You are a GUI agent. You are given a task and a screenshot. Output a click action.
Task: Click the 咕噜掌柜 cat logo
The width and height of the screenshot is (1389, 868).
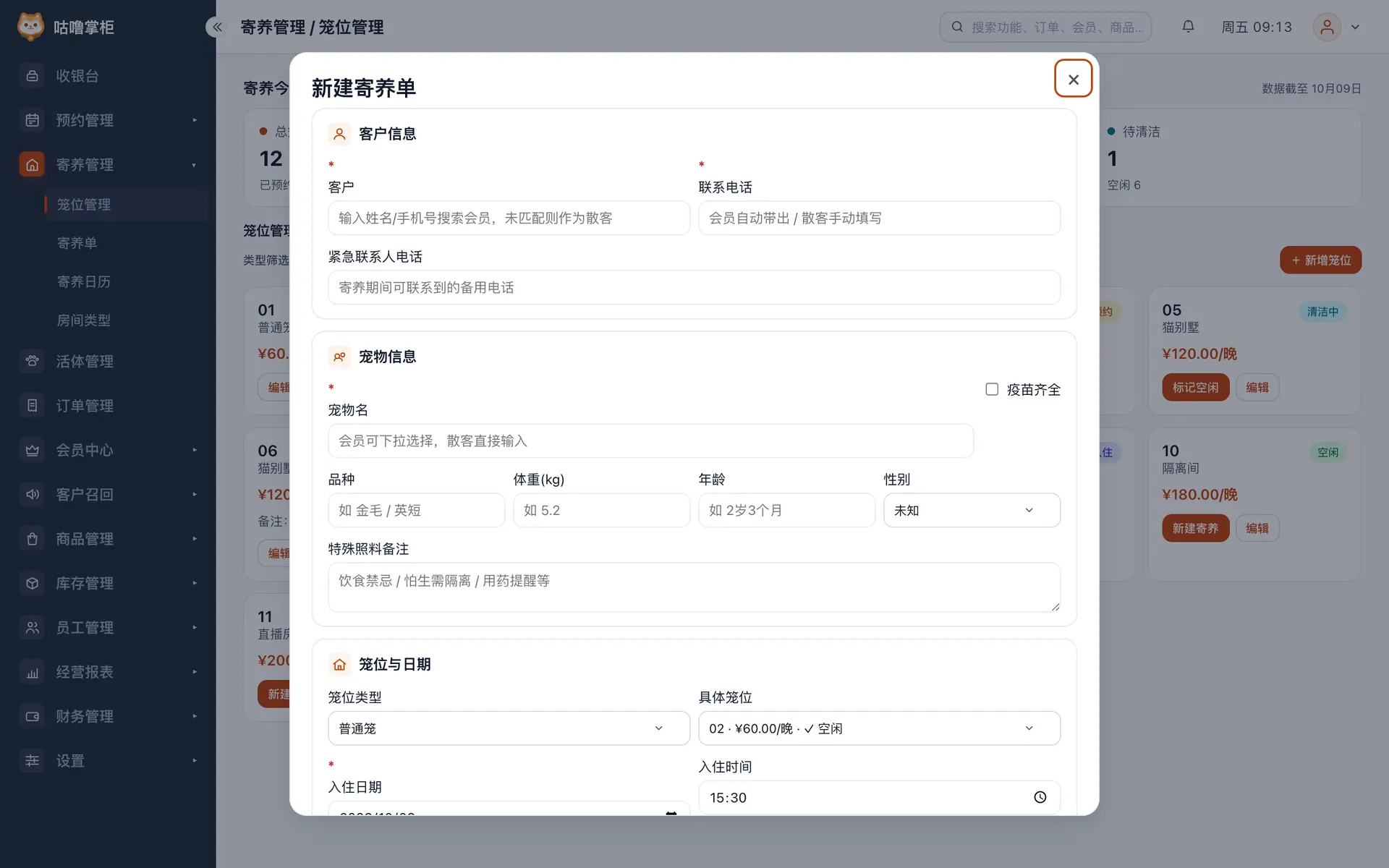point(30,27)
